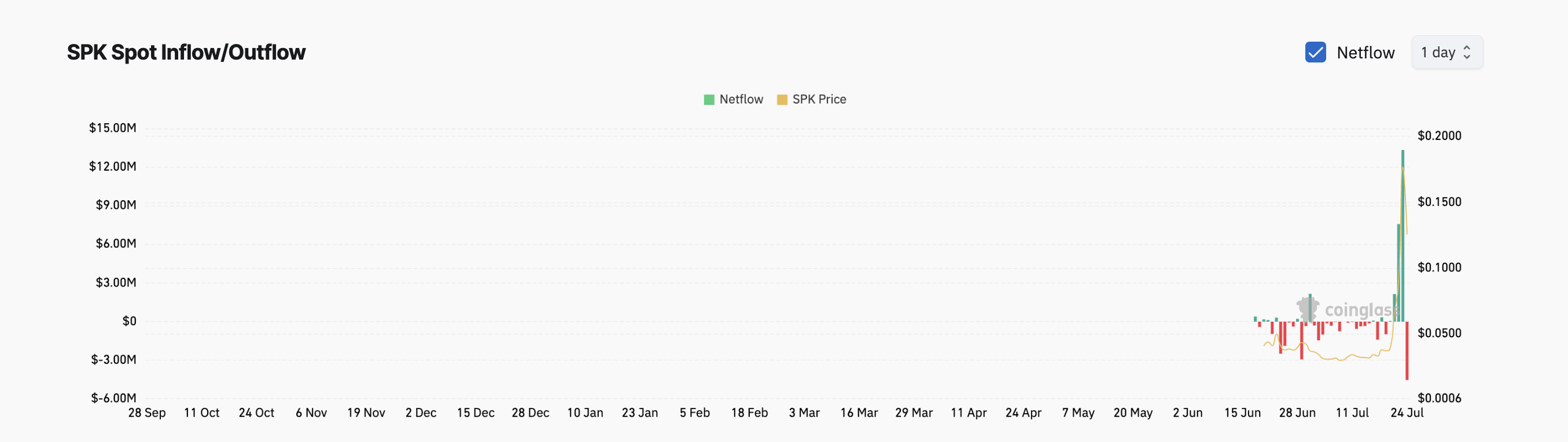1568x442 pixels.
Task: Click the $15.00M left axis label
Action: (113, 128)
